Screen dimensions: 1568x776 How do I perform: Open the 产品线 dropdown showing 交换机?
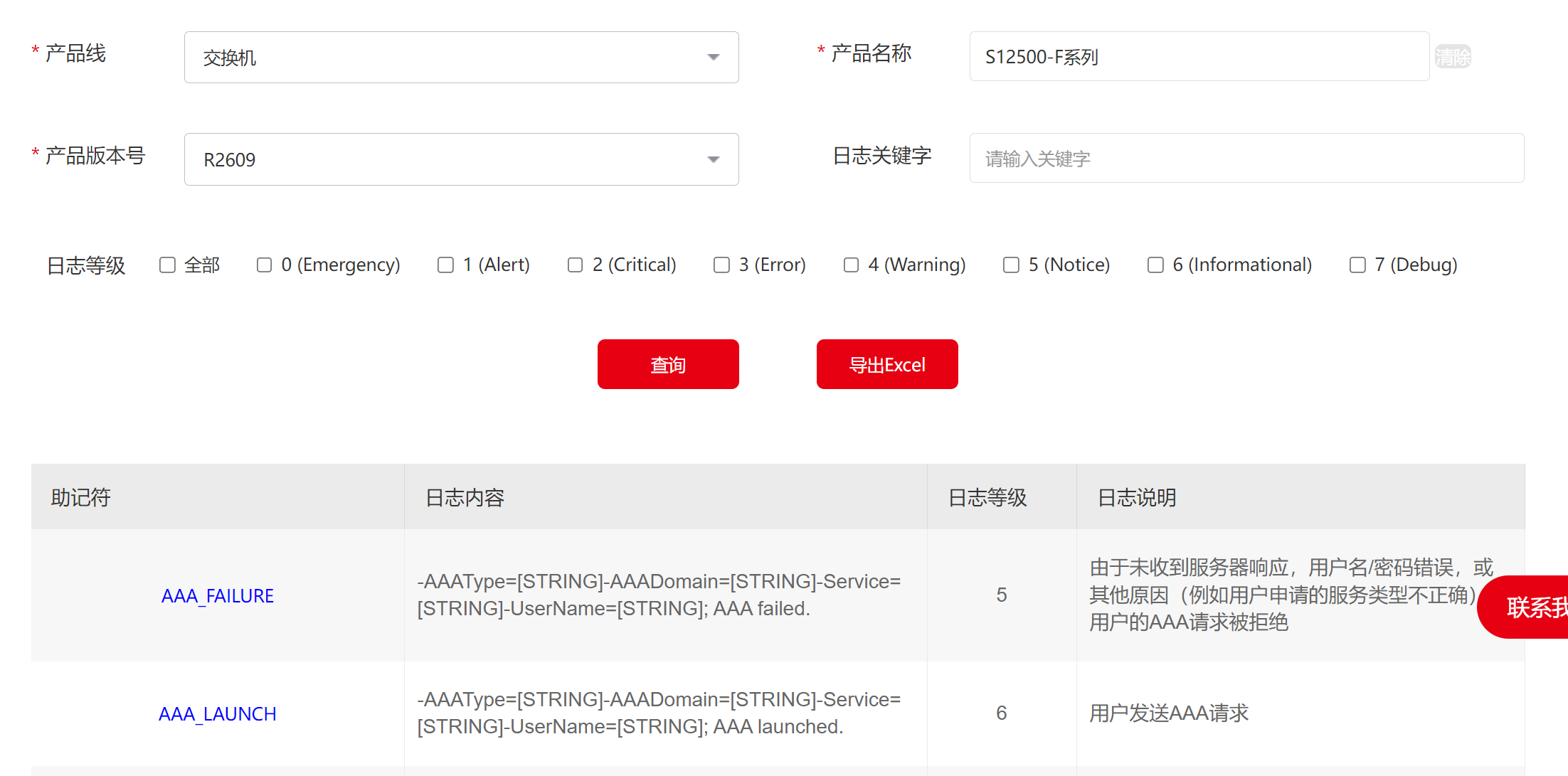(x=461, y=57)
